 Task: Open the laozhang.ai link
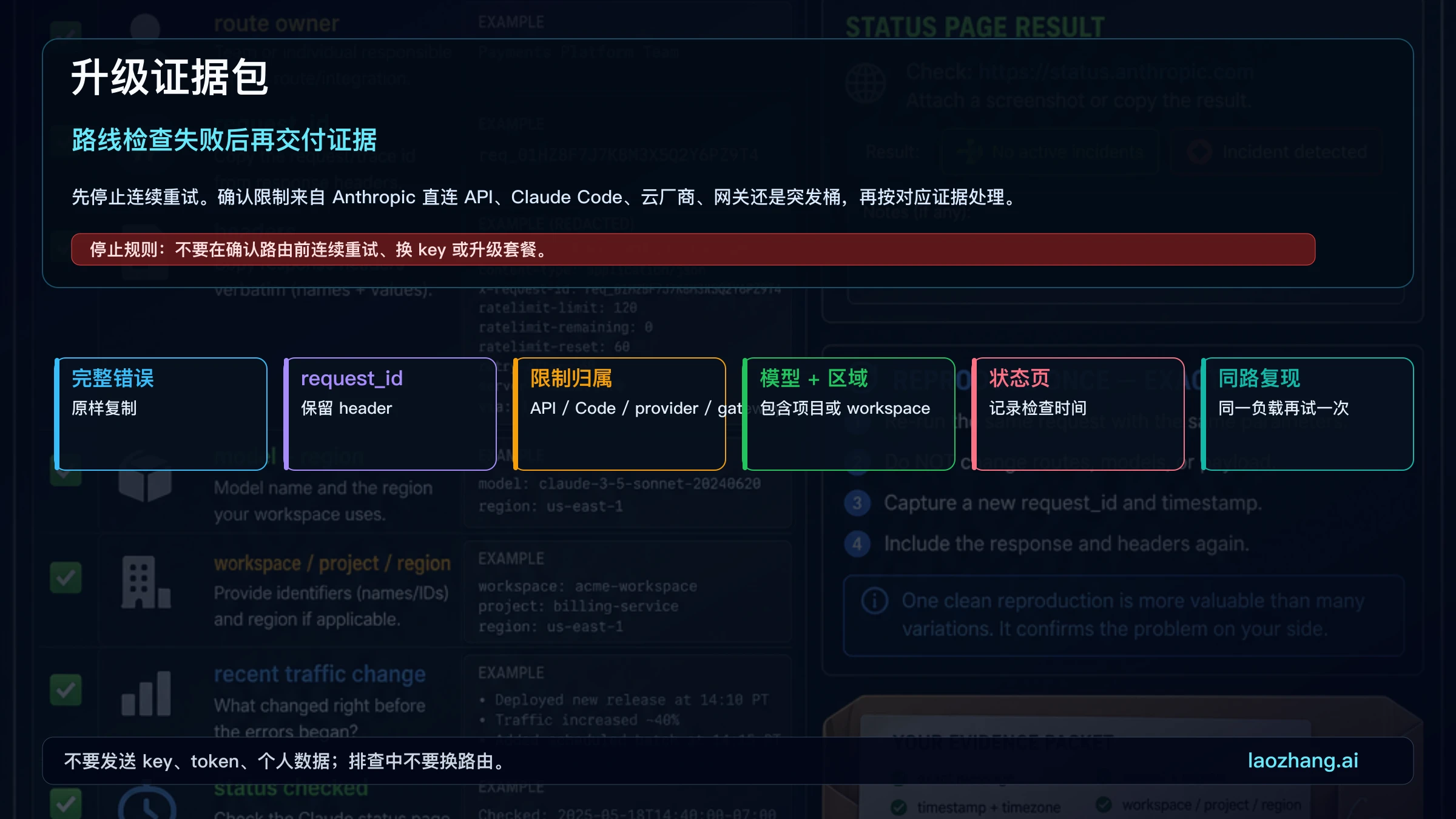tap(1303, 760)
